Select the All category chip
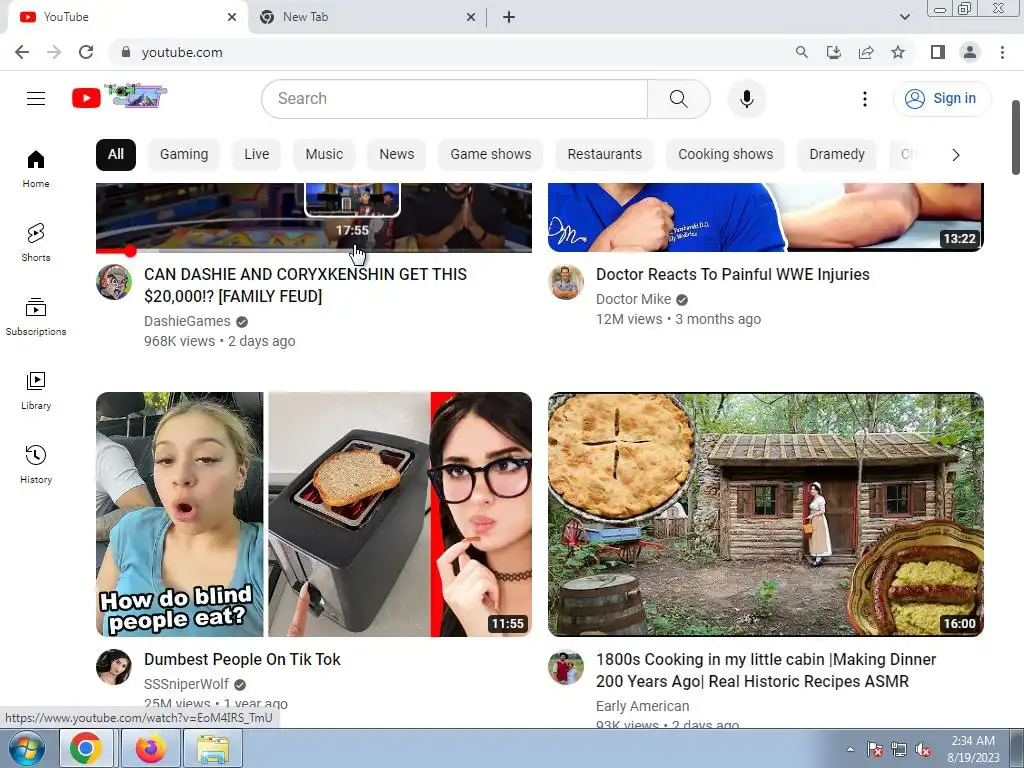The image size is (1024, 768). click(x=116, y=155)
